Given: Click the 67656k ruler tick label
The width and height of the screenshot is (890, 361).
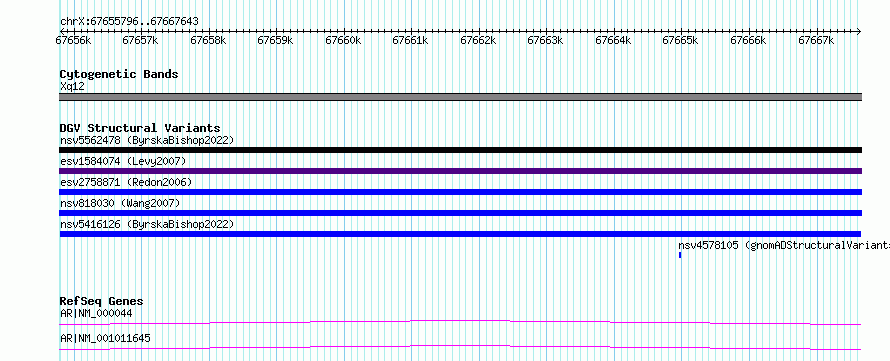Looking at the screenshot, I should coord(73,40).
